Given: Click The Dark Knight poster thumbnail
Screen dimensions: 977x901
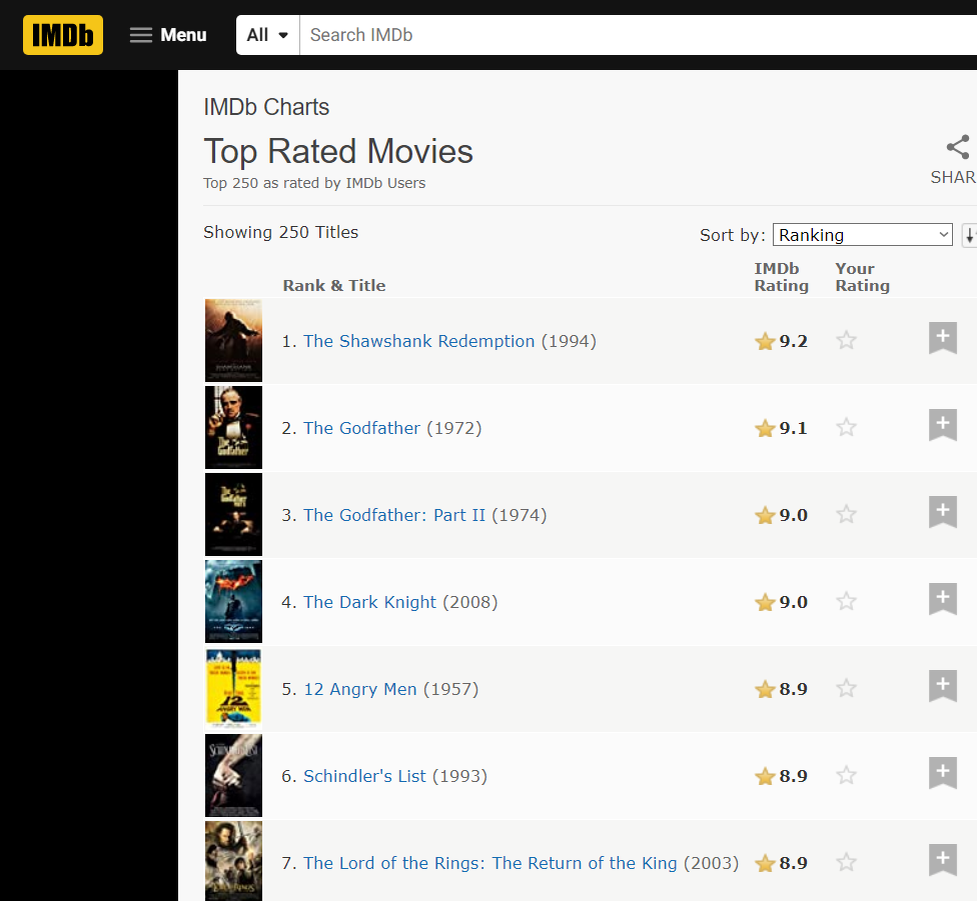Looking at the screenshot, I should [x=234, y=601].
